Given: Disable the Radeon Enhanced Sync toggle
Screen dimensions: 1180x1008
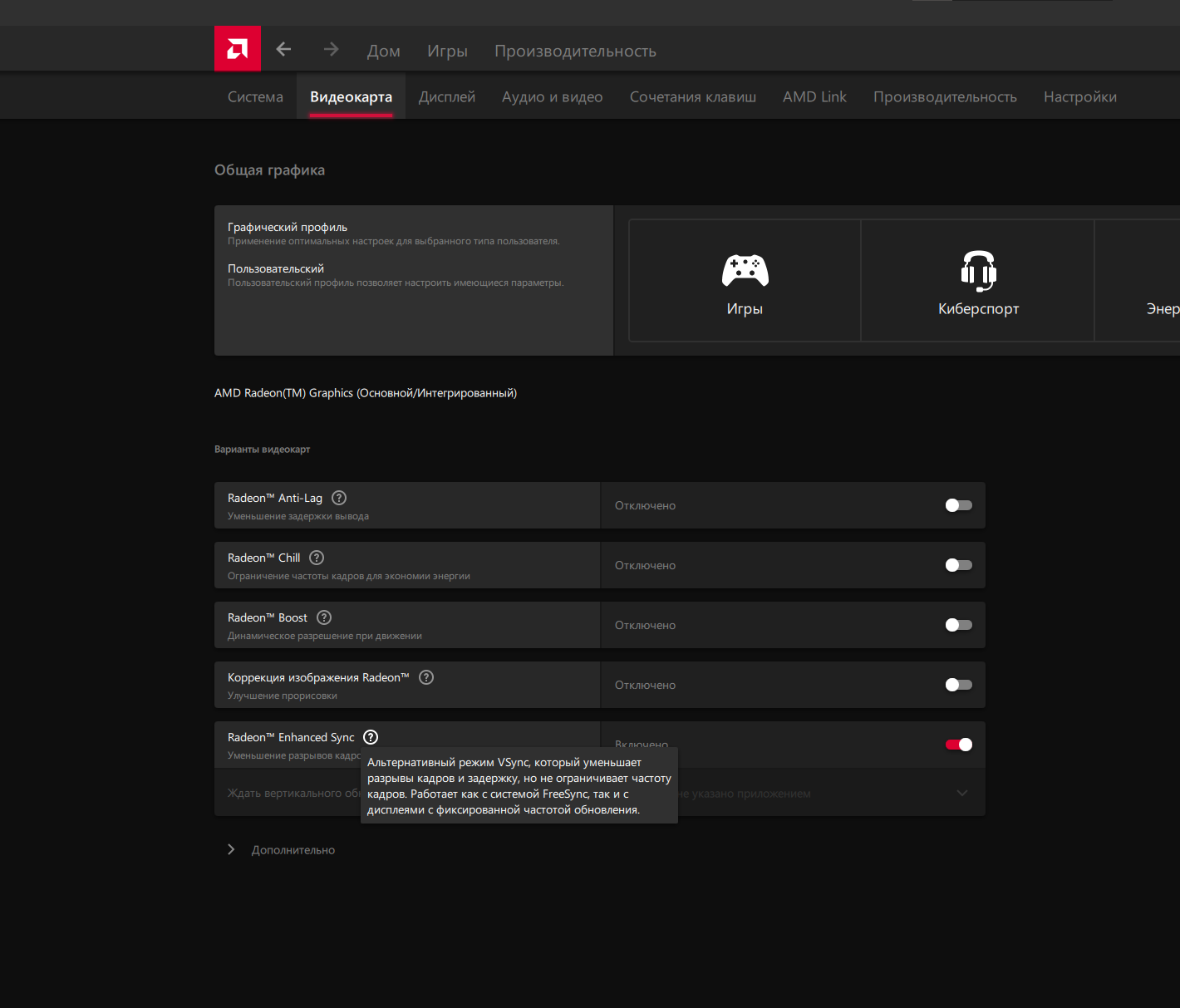Looking at the screenshot, I should 958,745.
